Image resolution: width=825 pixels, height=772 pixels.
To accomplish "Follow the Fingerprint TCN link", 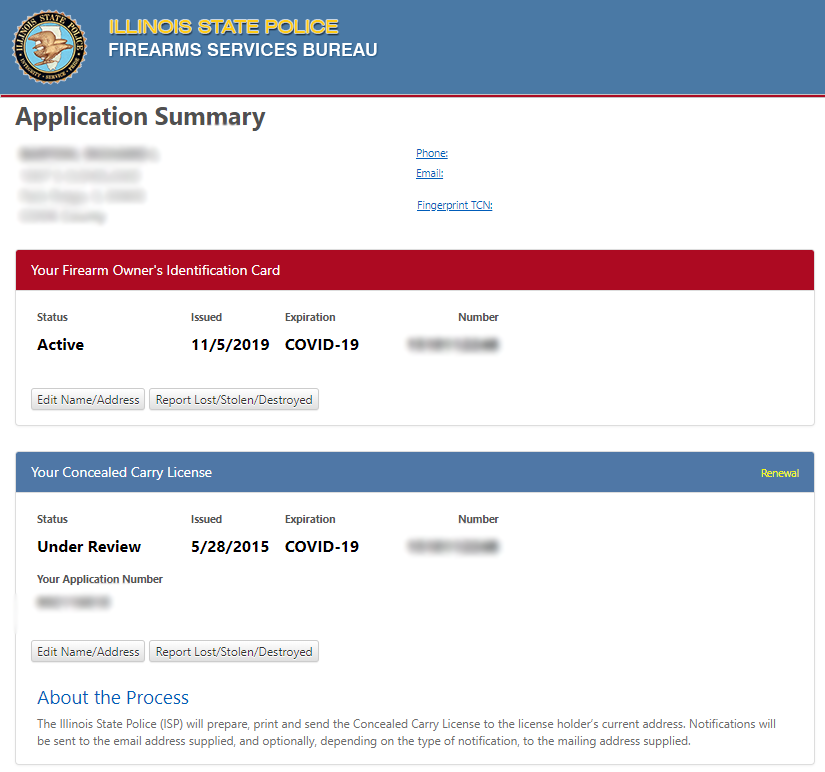I will pos(455,205).
